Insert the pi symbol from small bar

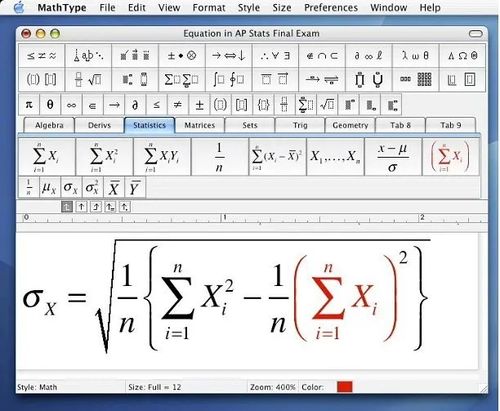click(x=29, y=105)
